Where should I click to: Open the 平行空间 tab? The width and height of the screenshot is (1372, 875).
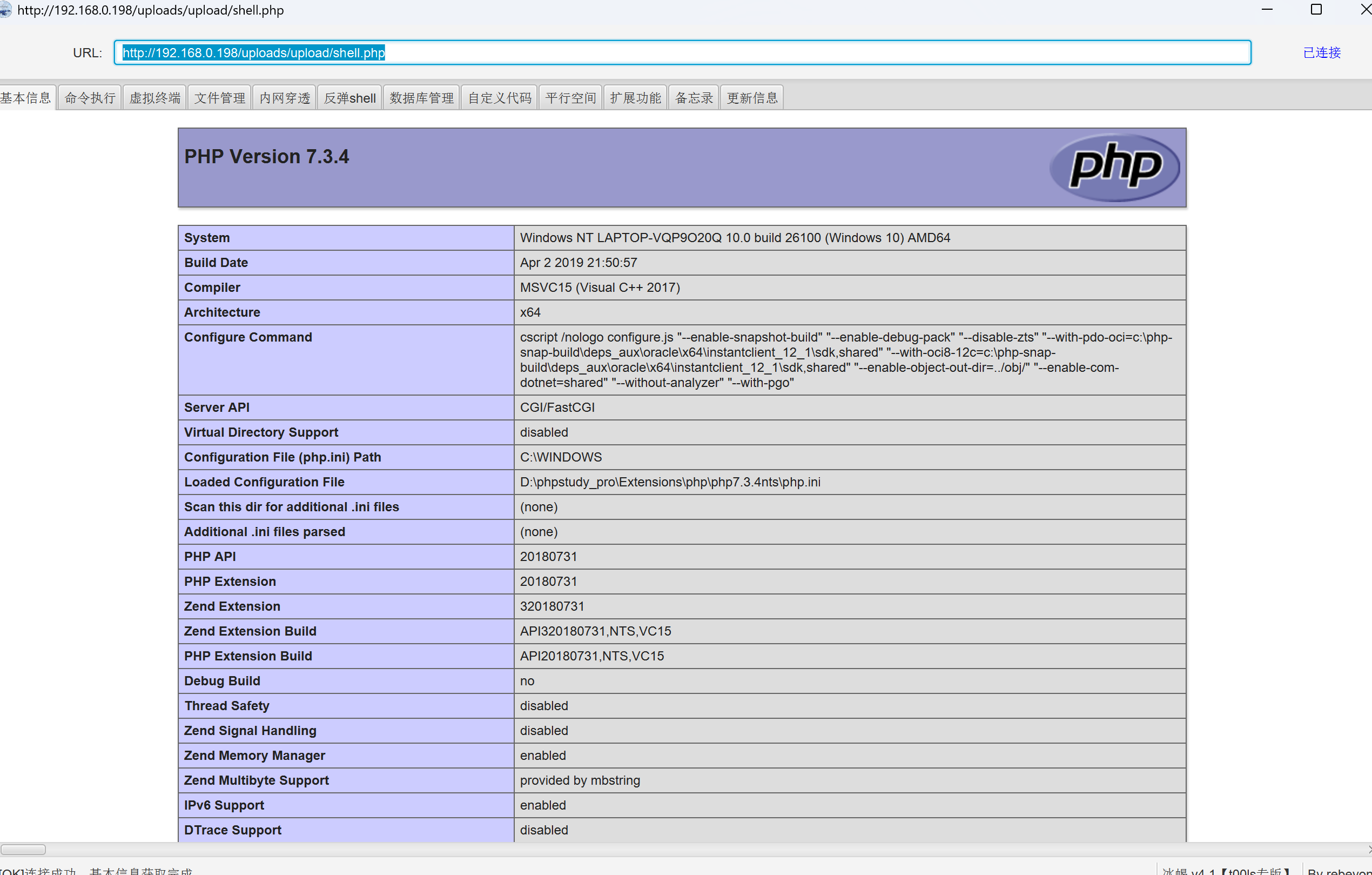tap(570, 97)
